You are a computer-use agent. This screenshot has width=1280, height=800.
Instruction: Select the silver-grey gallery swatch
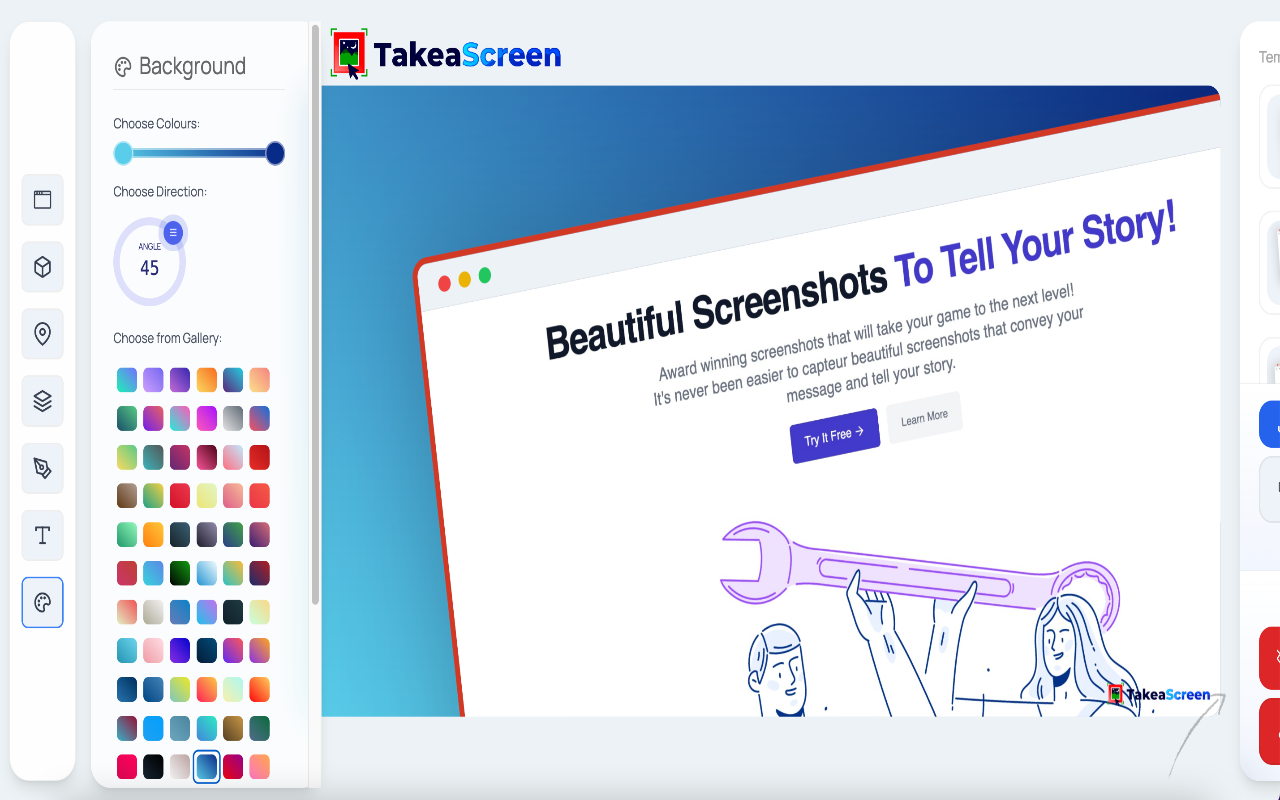233,418
